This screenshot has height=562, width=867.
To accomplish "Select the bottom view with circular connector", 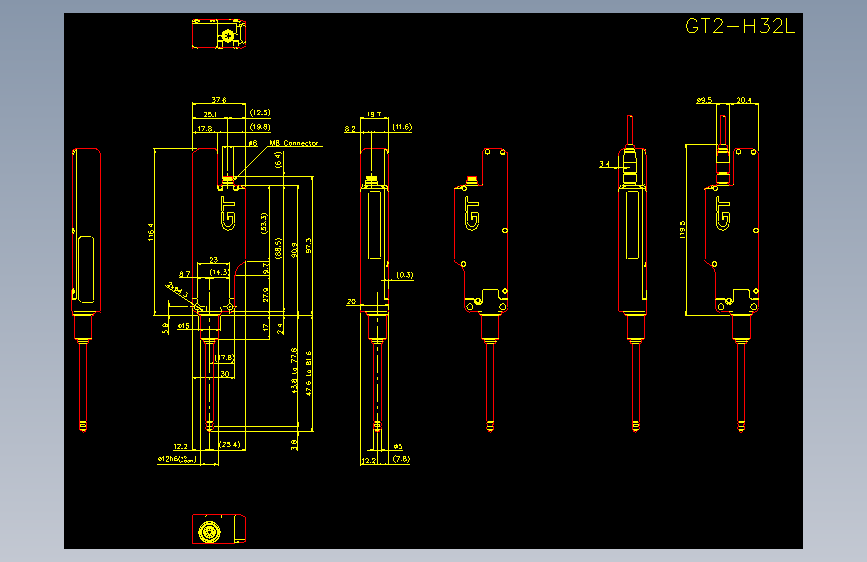I will click(219, 529).
